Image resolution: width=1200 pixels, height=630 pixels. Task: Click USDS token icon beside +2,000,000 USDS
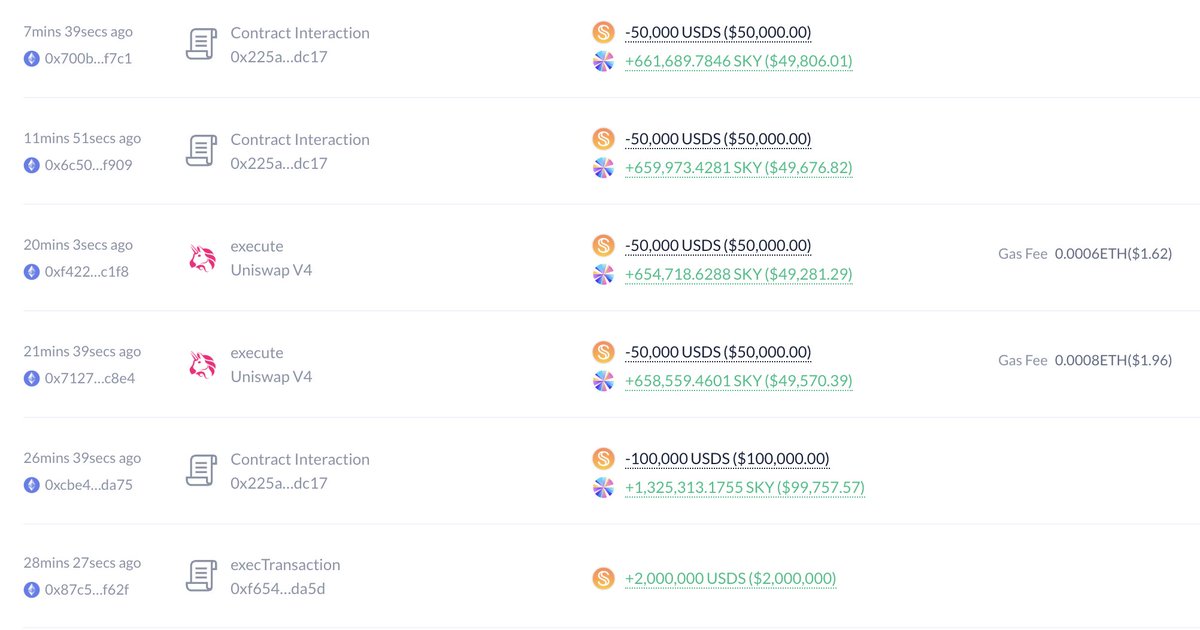(x=602, y=578)
